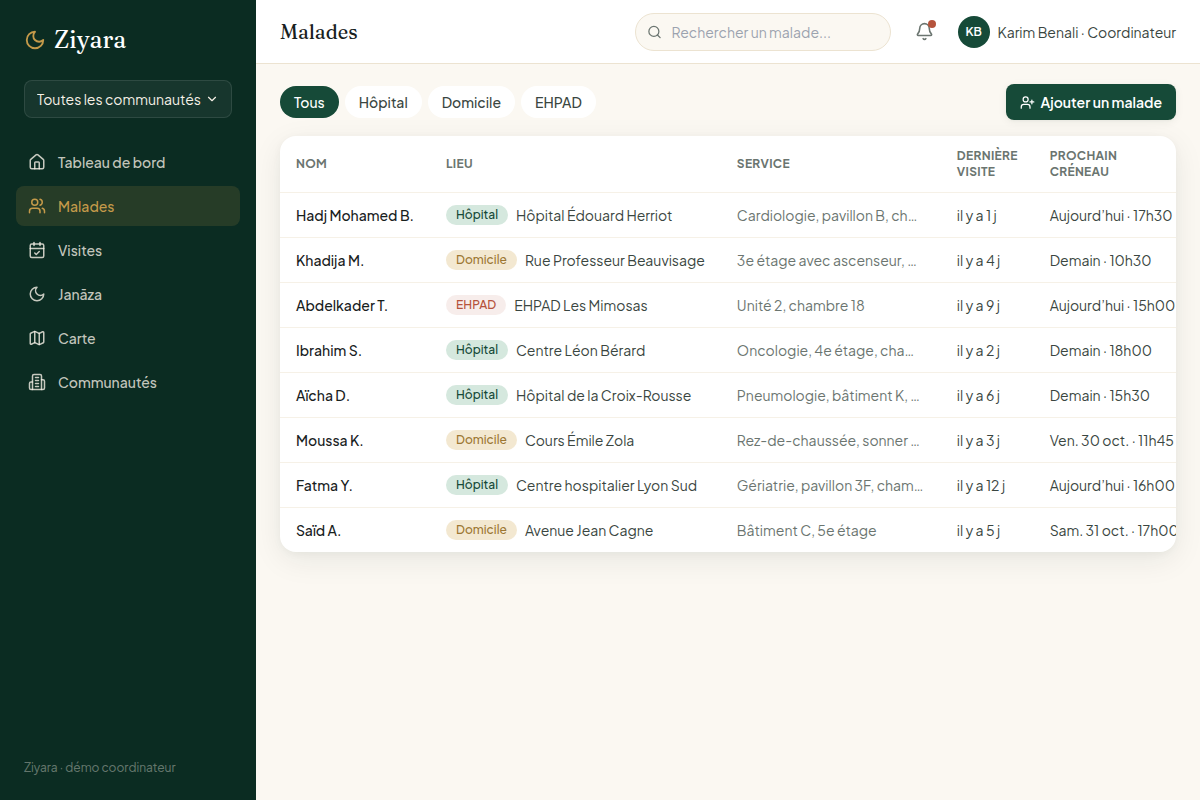1200x800 pixels.
Task: Click the search magnifier icon
Action: [655, 32]
